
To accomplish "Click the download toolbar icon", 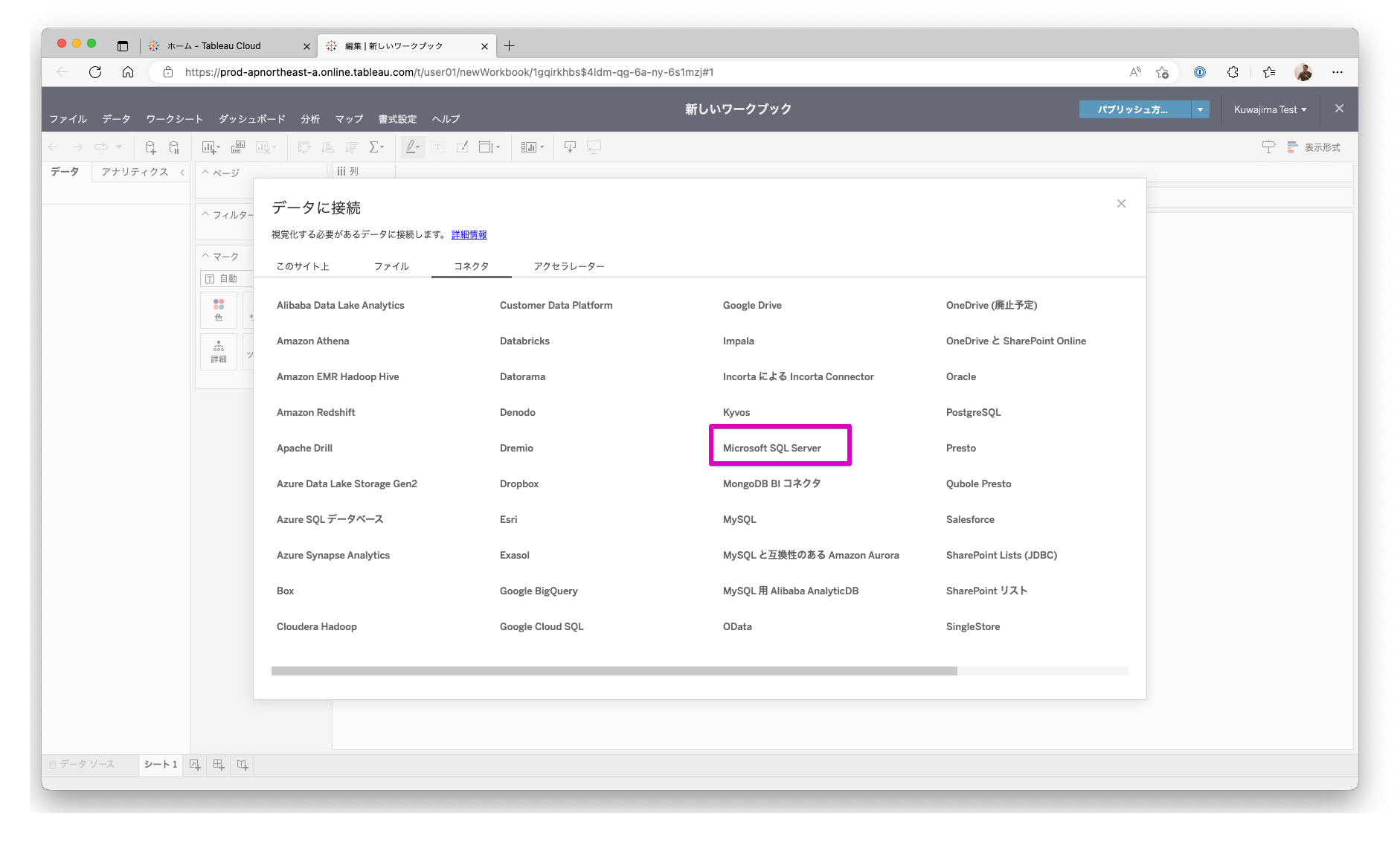I will pos(570,147).
